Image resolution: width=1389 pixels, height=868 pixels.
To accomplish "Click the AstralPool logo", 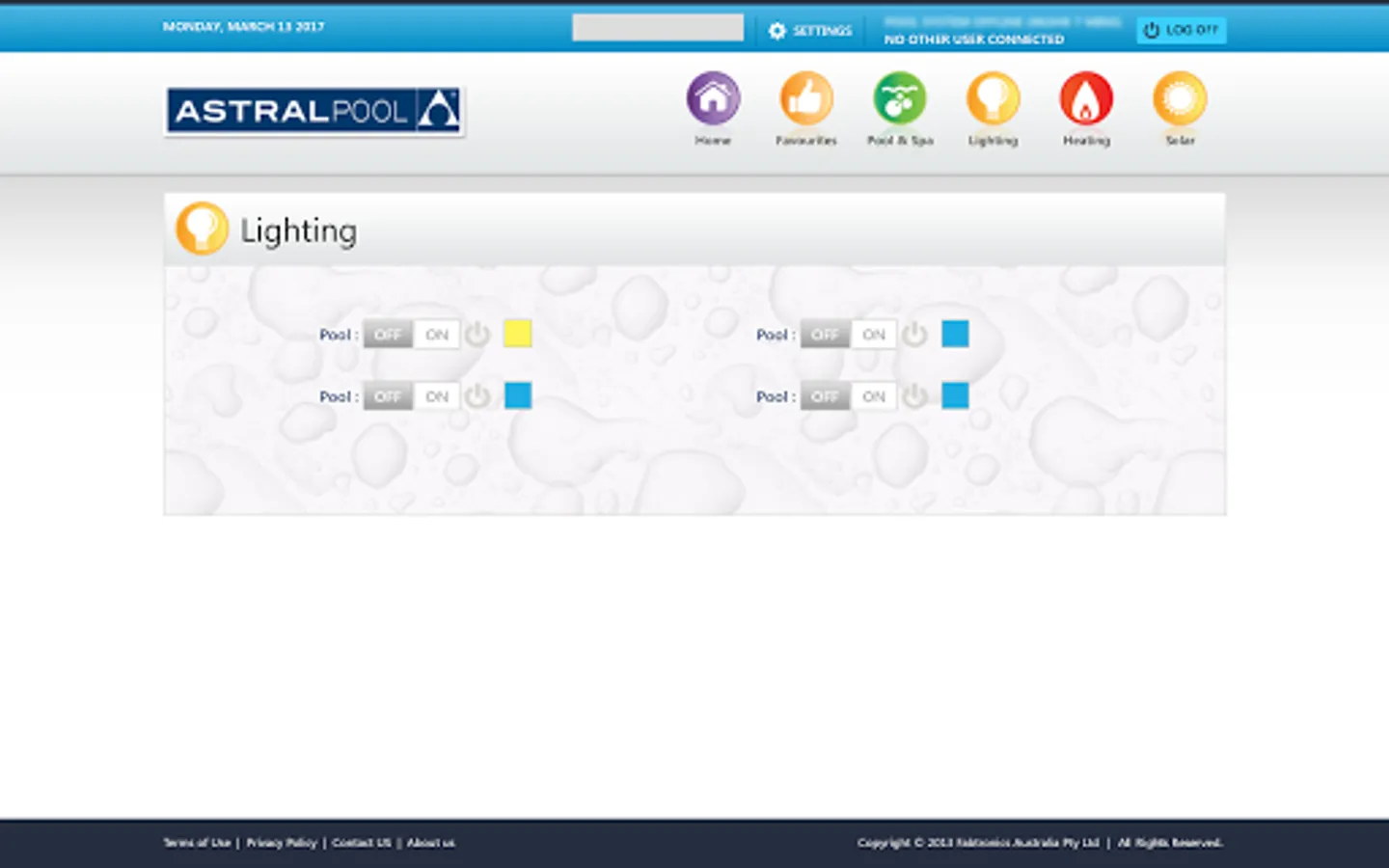I will tap(314, 111).
